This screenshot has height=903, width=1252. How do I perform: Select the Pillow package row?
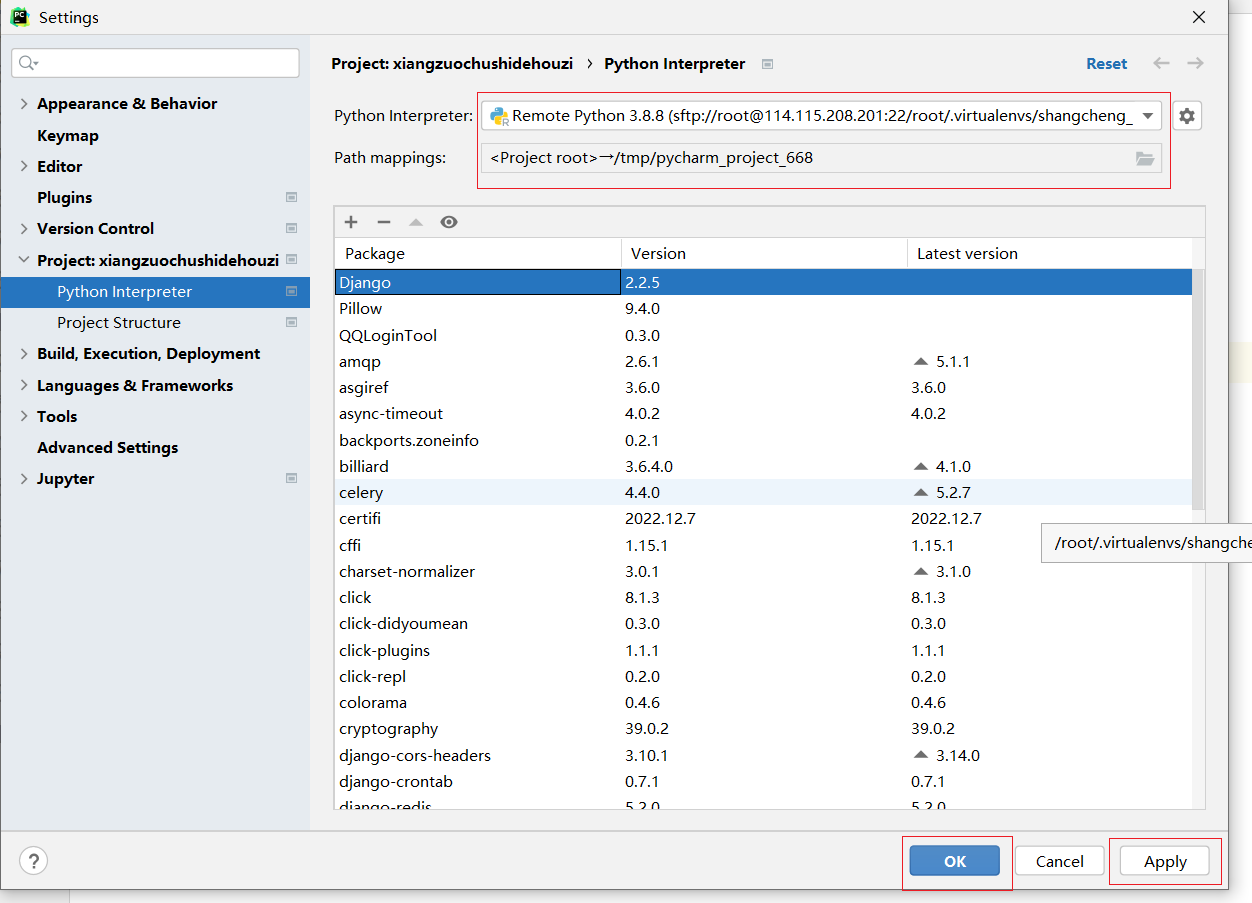coord(763,309)
